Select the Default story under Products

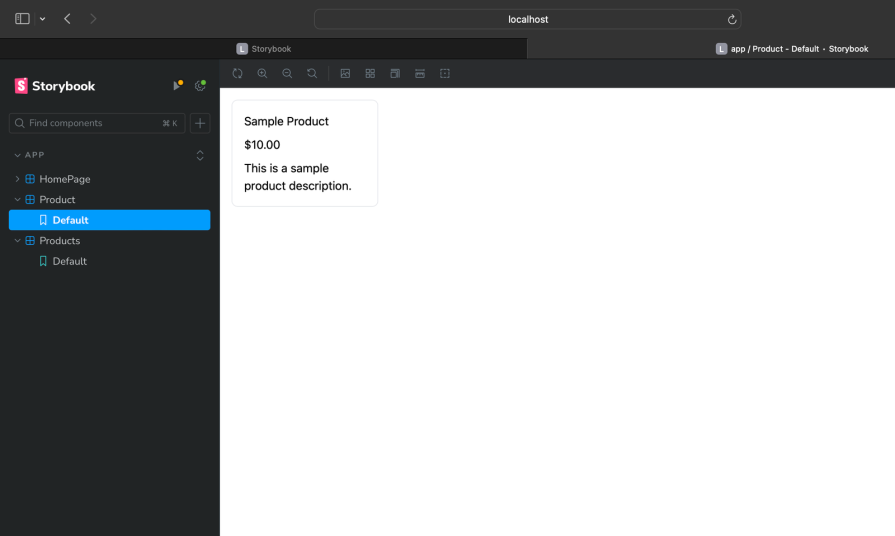pos(69,261)
